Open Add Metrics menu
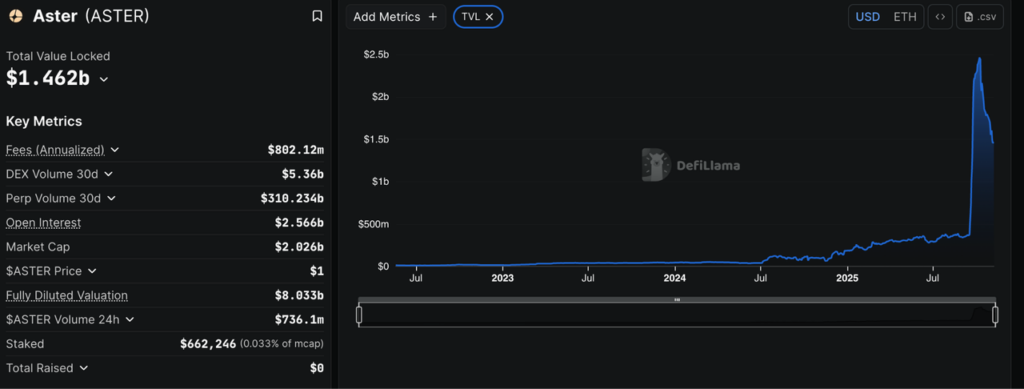 396,17
